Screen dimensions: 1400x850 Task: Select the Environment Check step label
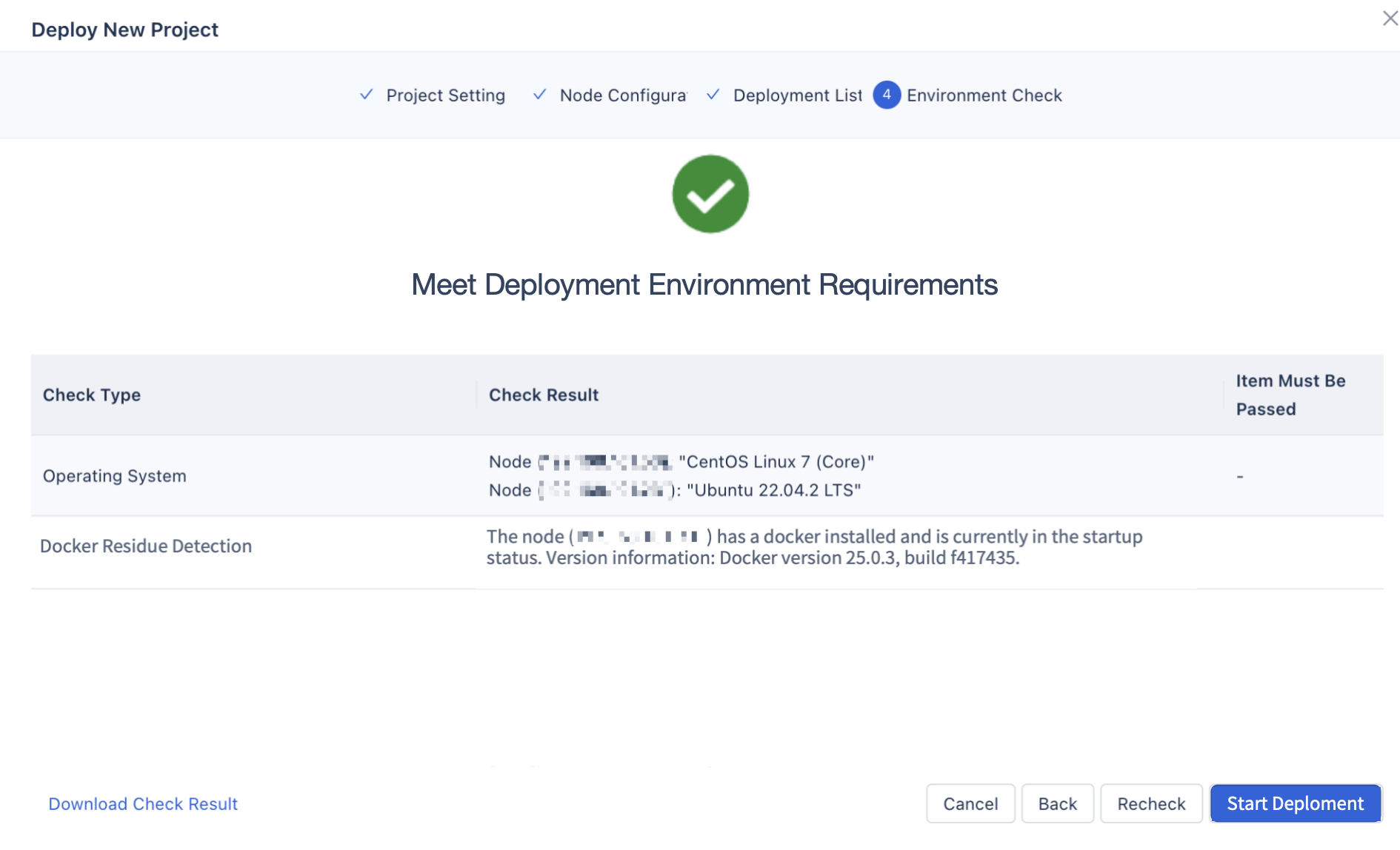tap(984, 96)
